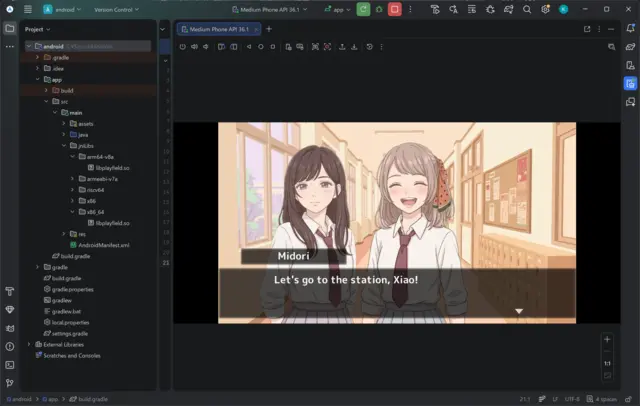Open the emulator toolbar more options
The width and height of the screenshot is (640, 406).
click(x=382, y=47)
